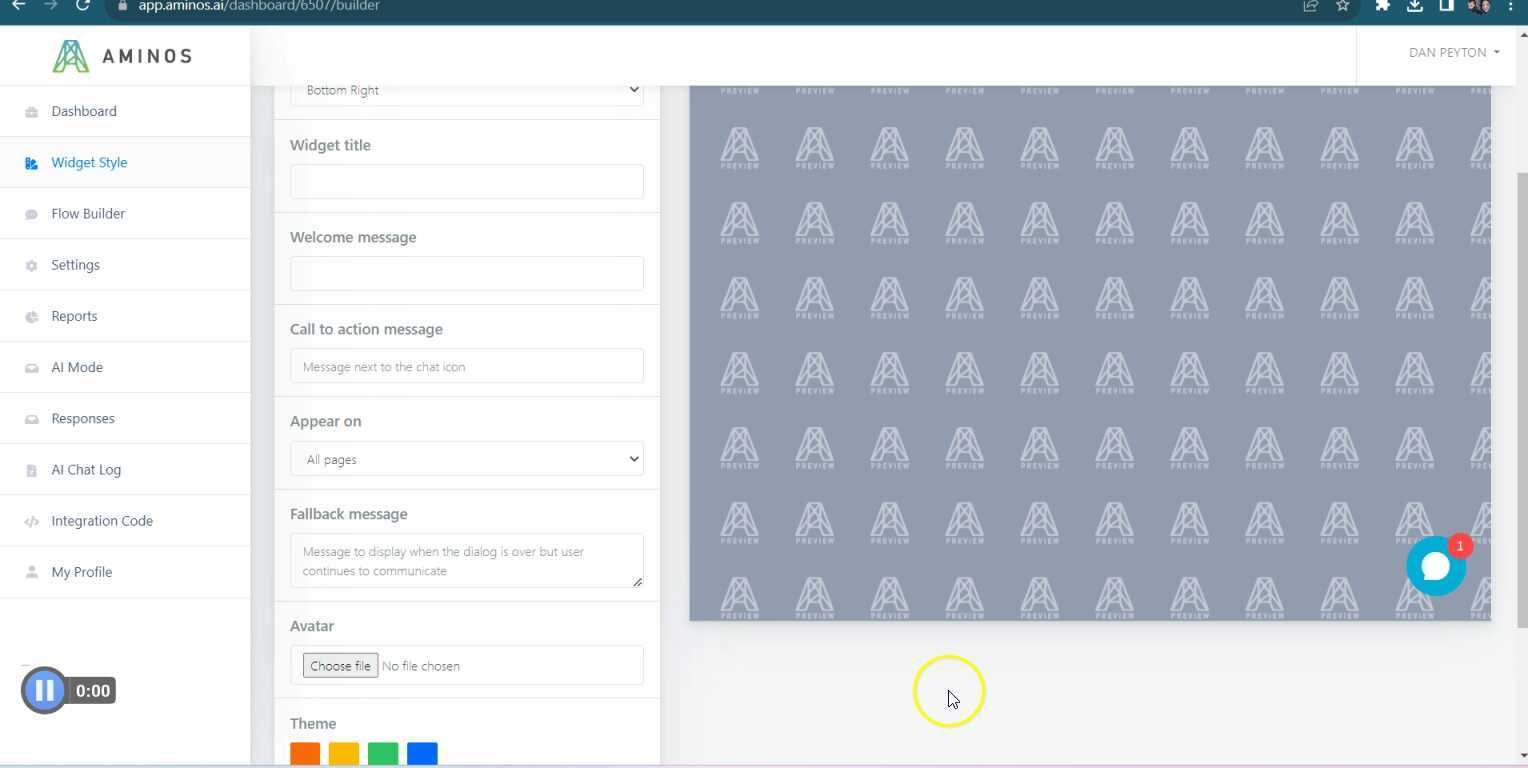Select the blue theme color swatch
Screen dimensions: 1528x768
pyautogui.click(x=422, y=754)
